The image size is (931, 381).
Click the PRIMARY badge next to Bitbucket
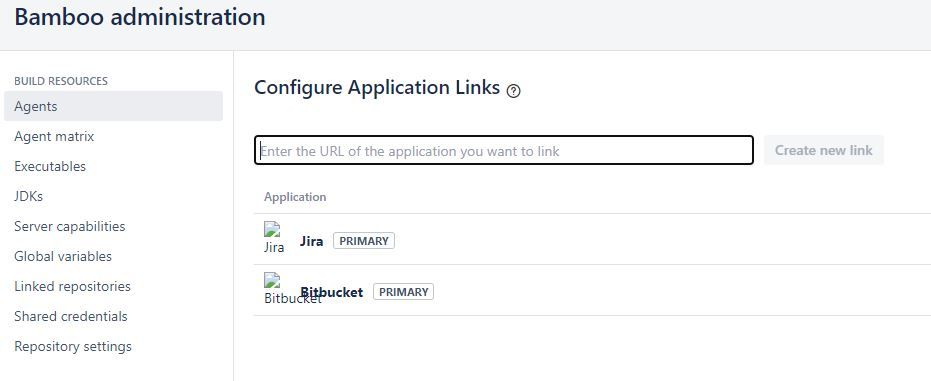click(404, 292)
